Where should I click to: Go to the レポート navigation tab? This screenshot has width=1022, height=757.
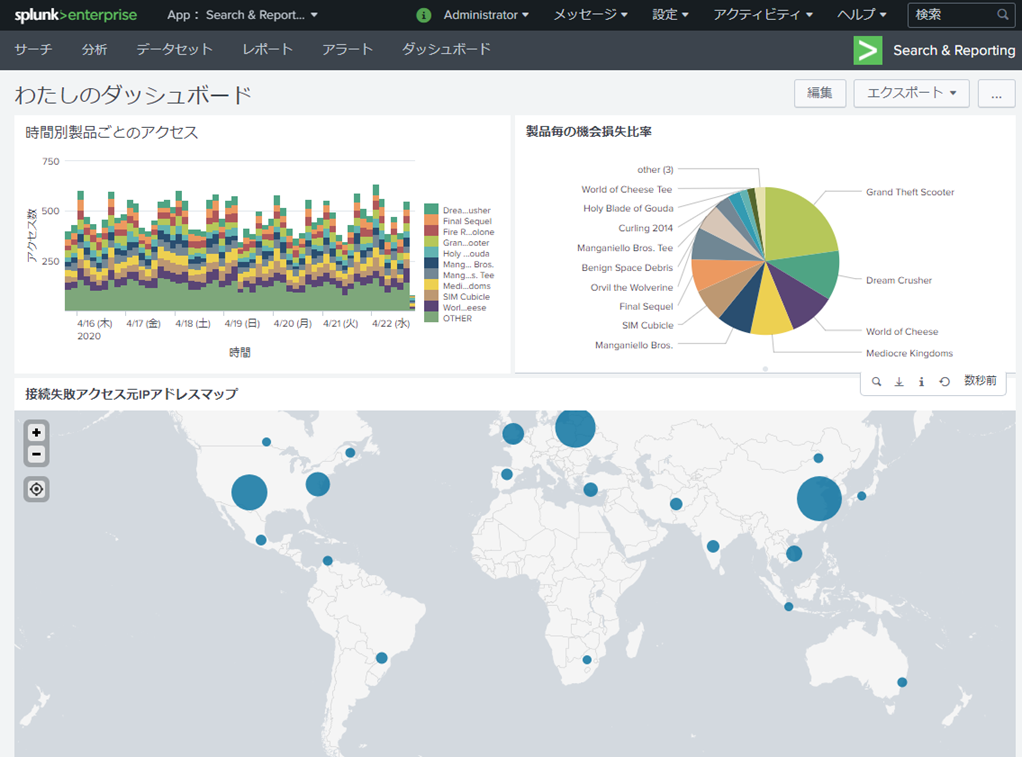coord(268,49)
